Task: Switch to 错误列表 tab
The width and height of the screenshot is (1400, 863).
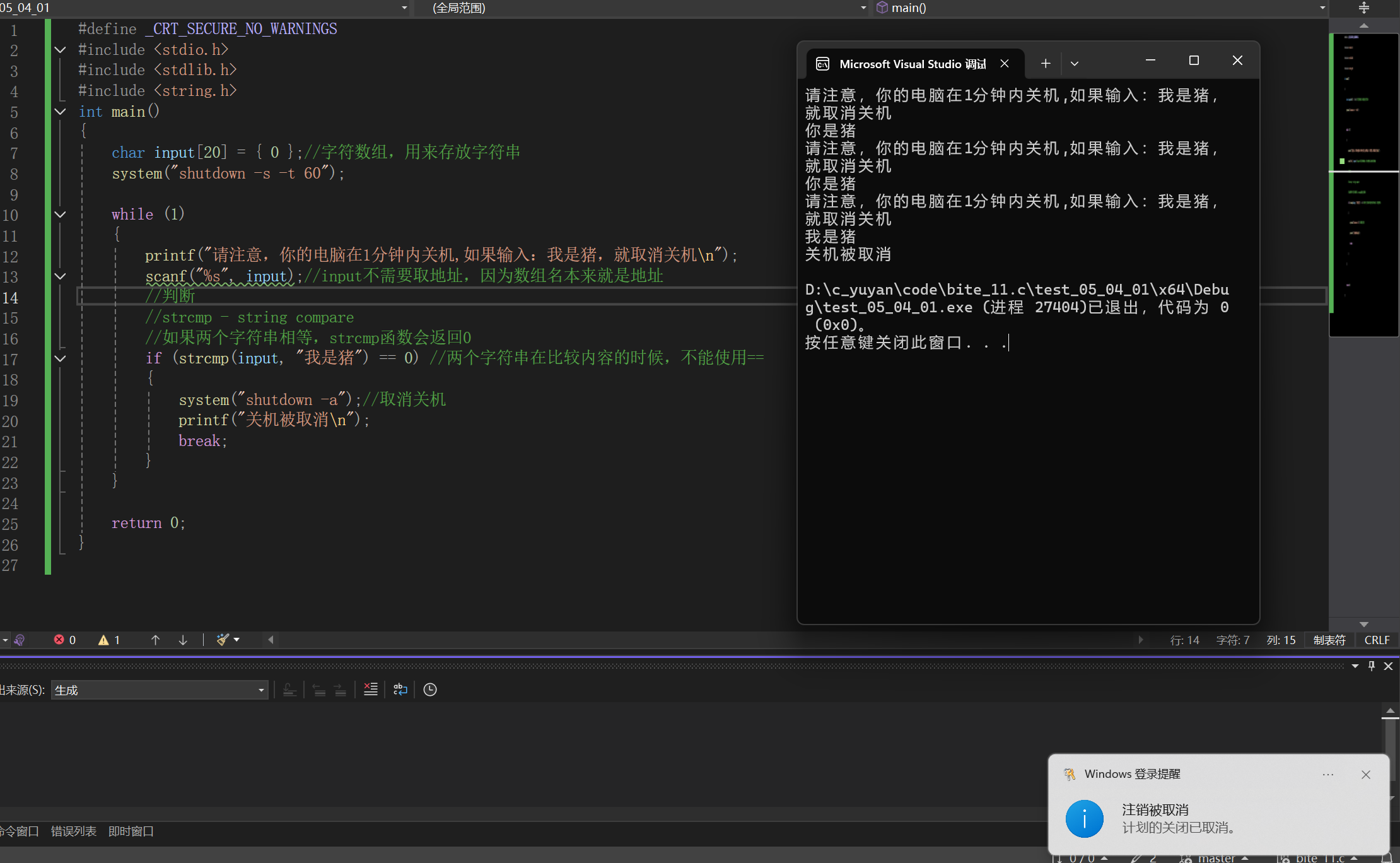Action: click(74, 831)
